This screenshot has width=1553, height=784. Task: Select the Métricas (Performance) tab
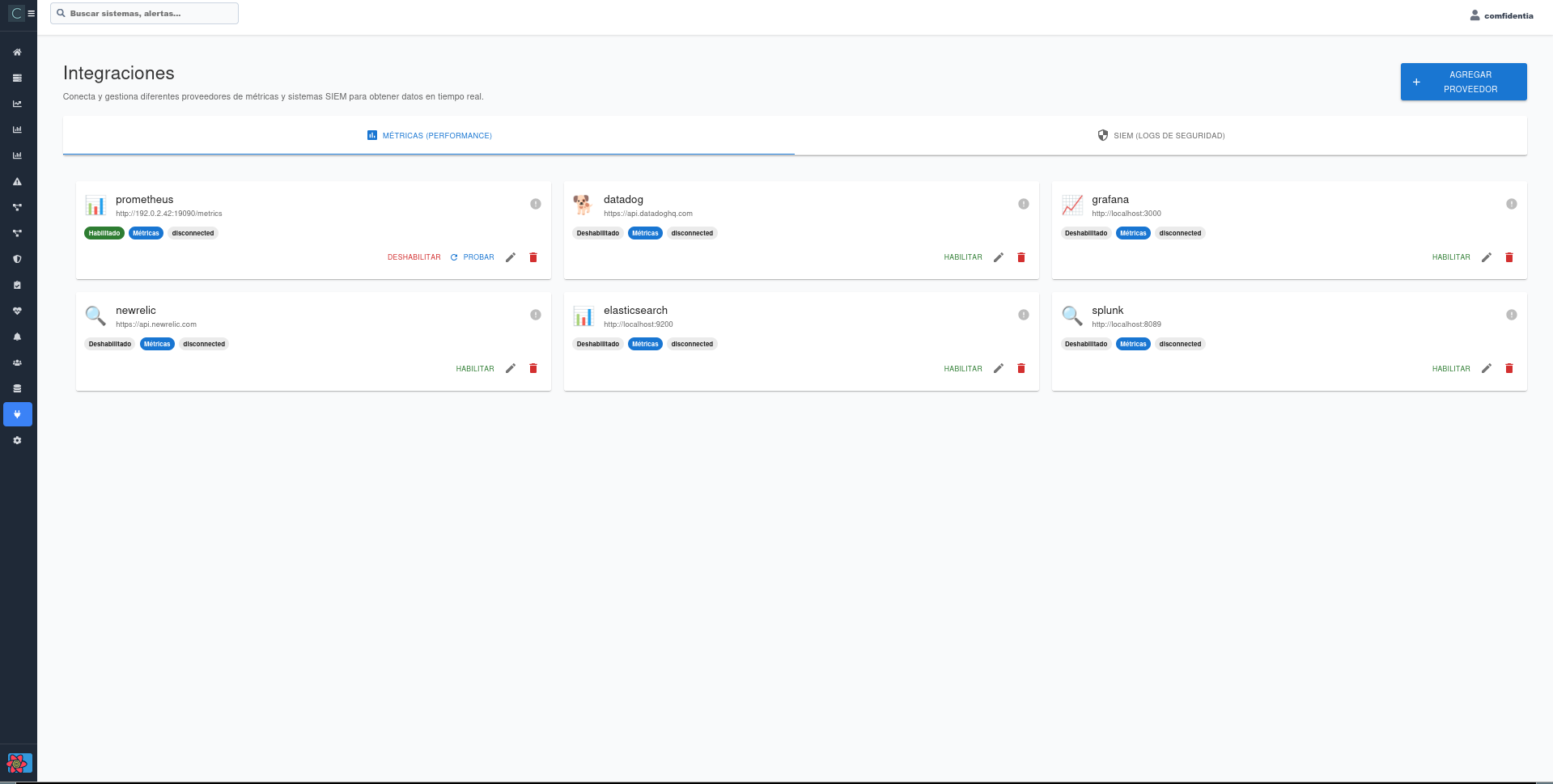pos(429,135)
